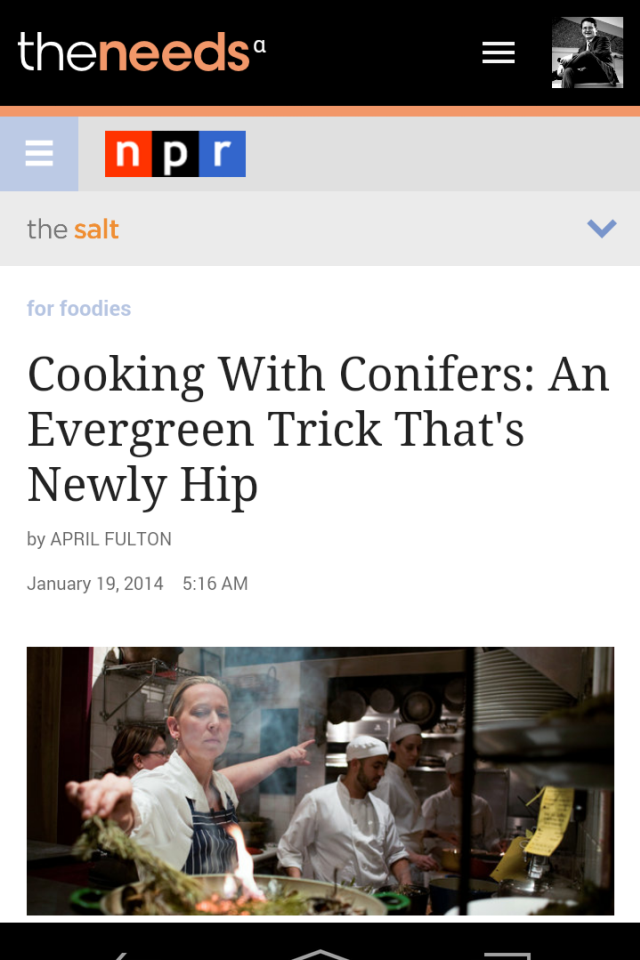Expand the salt blog dropdown chevron
Screen dimensions: 640x960
(x=601, y=228)
